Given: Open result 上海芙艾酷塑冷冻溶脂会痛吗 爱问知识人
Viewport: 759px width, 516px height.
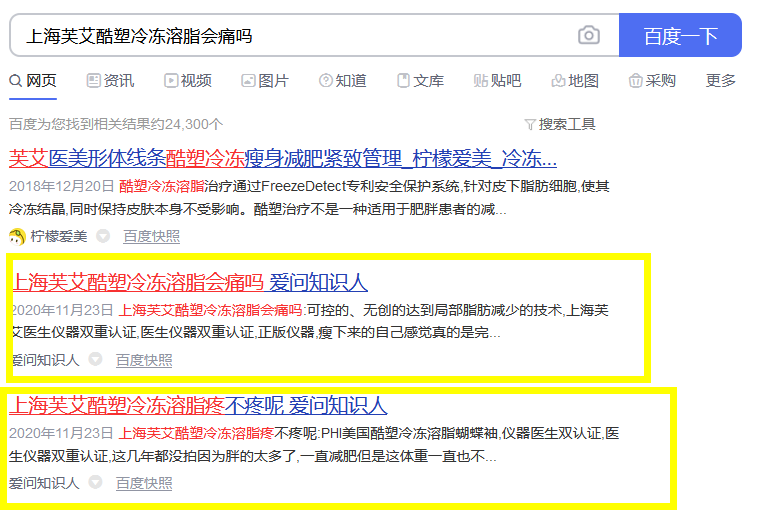Looking at the screenshot, I should click(x=190, y=282).
